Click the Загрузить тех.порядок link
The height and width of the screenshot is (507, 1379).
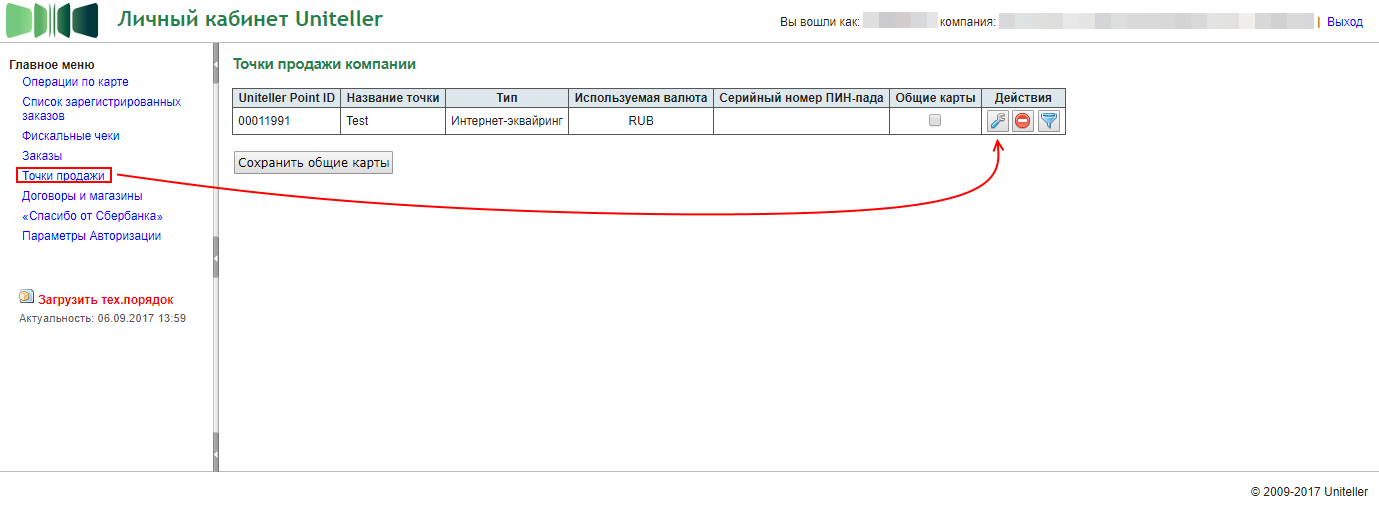pos(105,299)
